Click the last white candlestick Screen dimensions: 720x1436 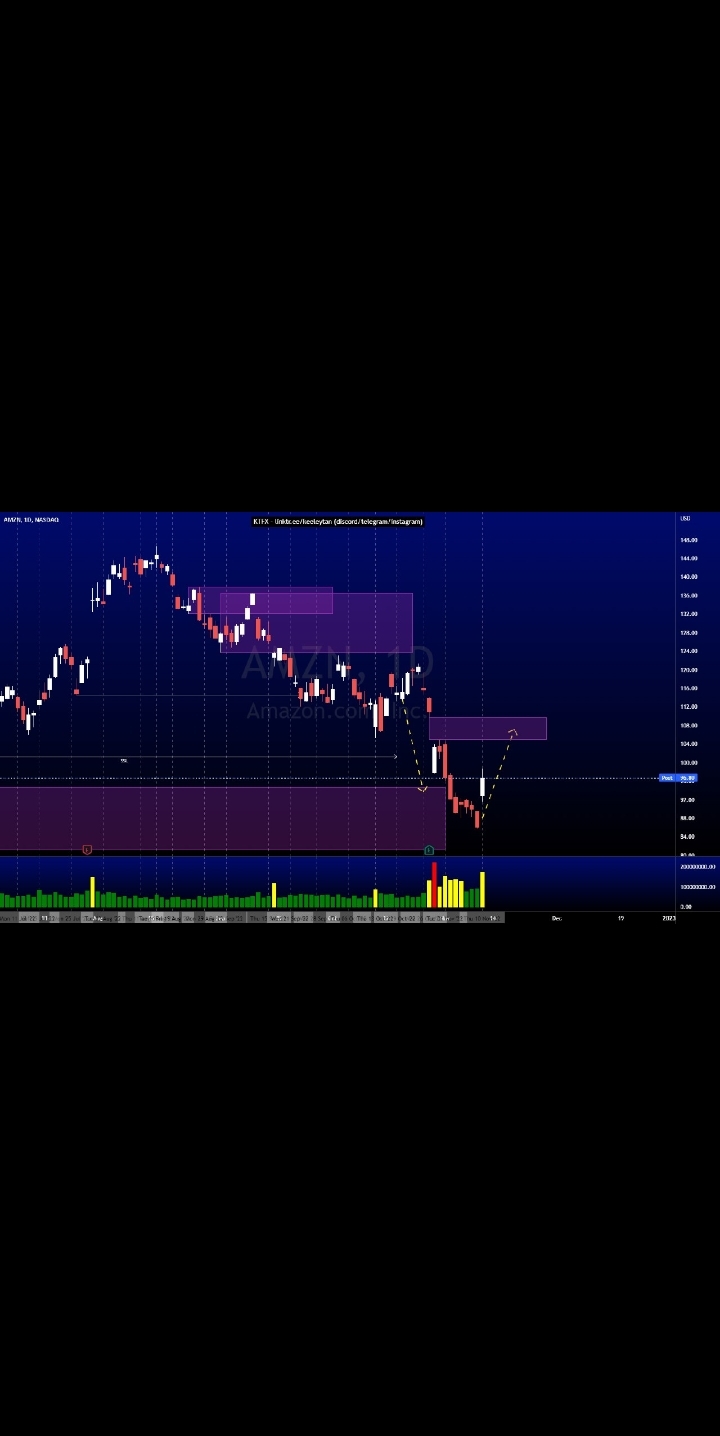[x=482, y=784]
